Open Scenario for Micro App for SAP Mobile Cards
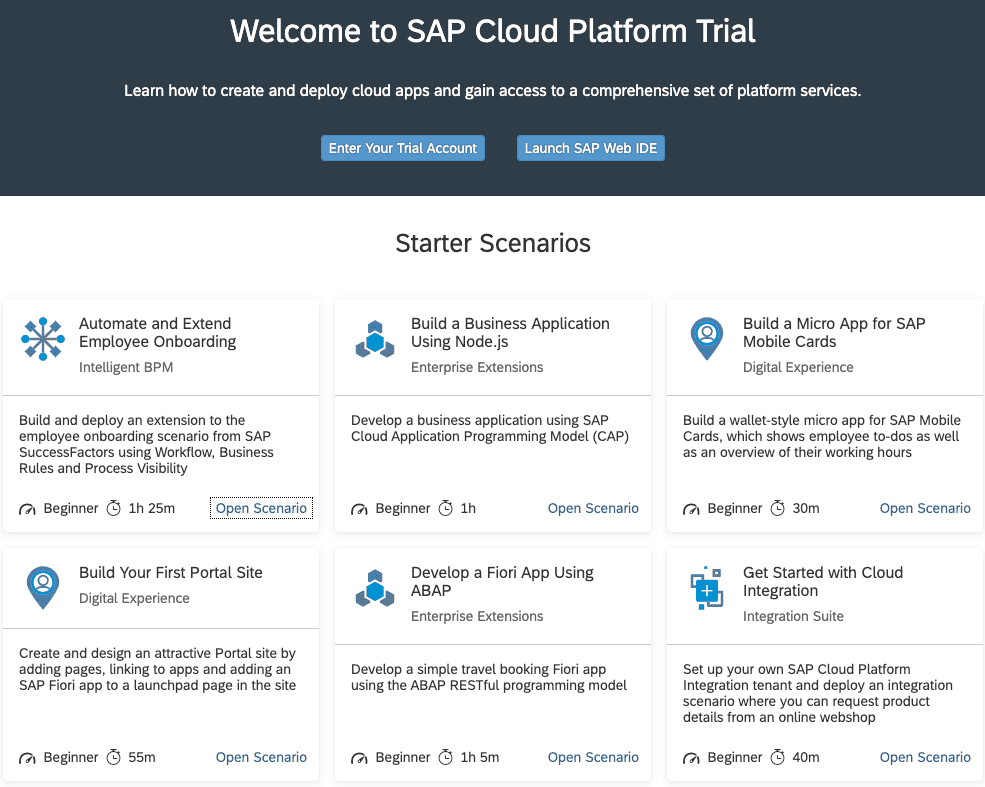Screen dimensions: 985x787 [x=925, y=509]
